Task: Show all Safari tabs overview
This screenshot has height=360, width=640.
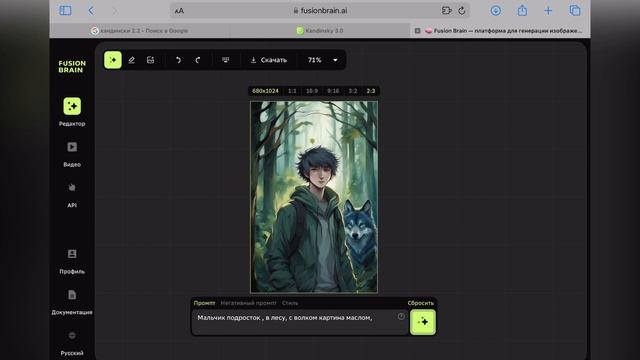Action: [x=575, y=11]
